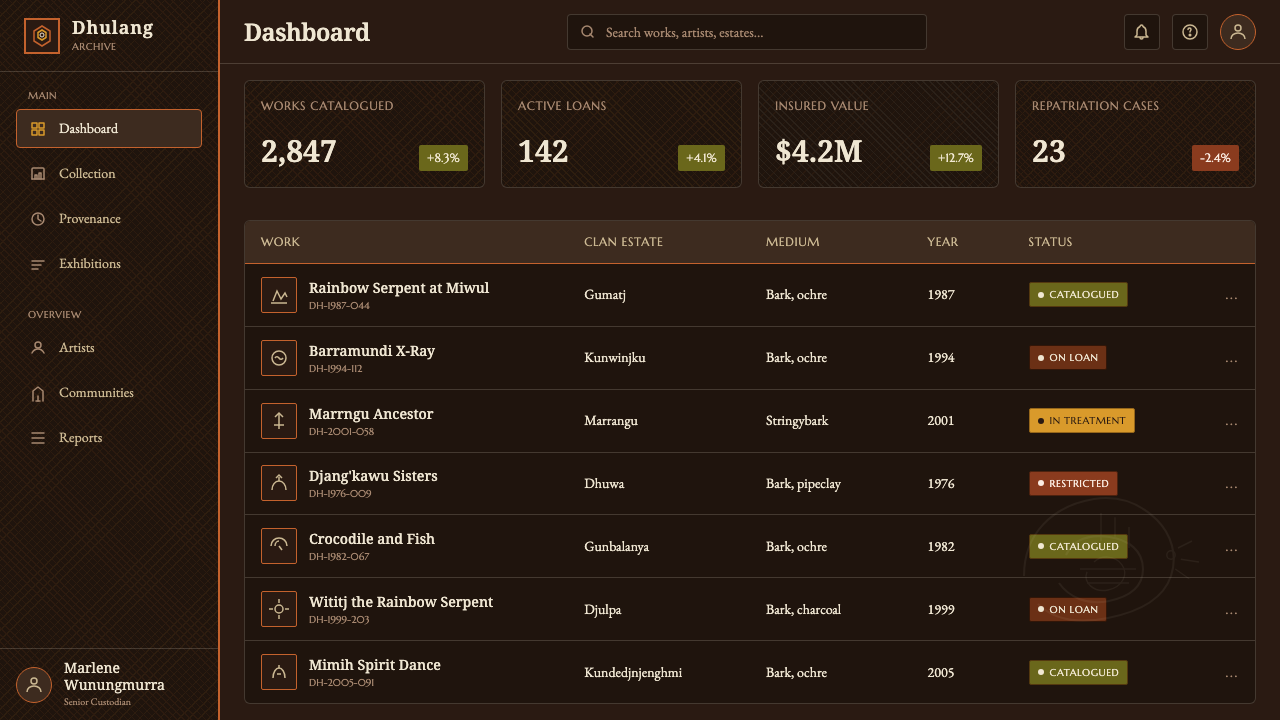Screen dimensions: 1280x720
Task: Open Rainbow Serpent at Miwul title
Action: click(399, 288)
